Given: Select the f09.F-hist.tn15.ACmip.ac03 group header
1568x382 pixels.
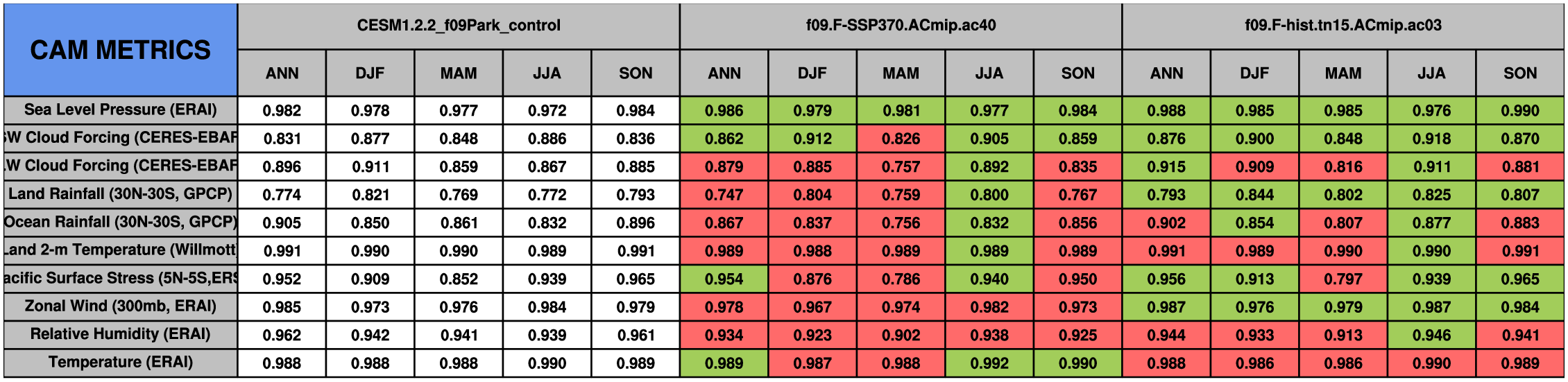Looking at the screenshot, I should click(x=1343, y=26).
